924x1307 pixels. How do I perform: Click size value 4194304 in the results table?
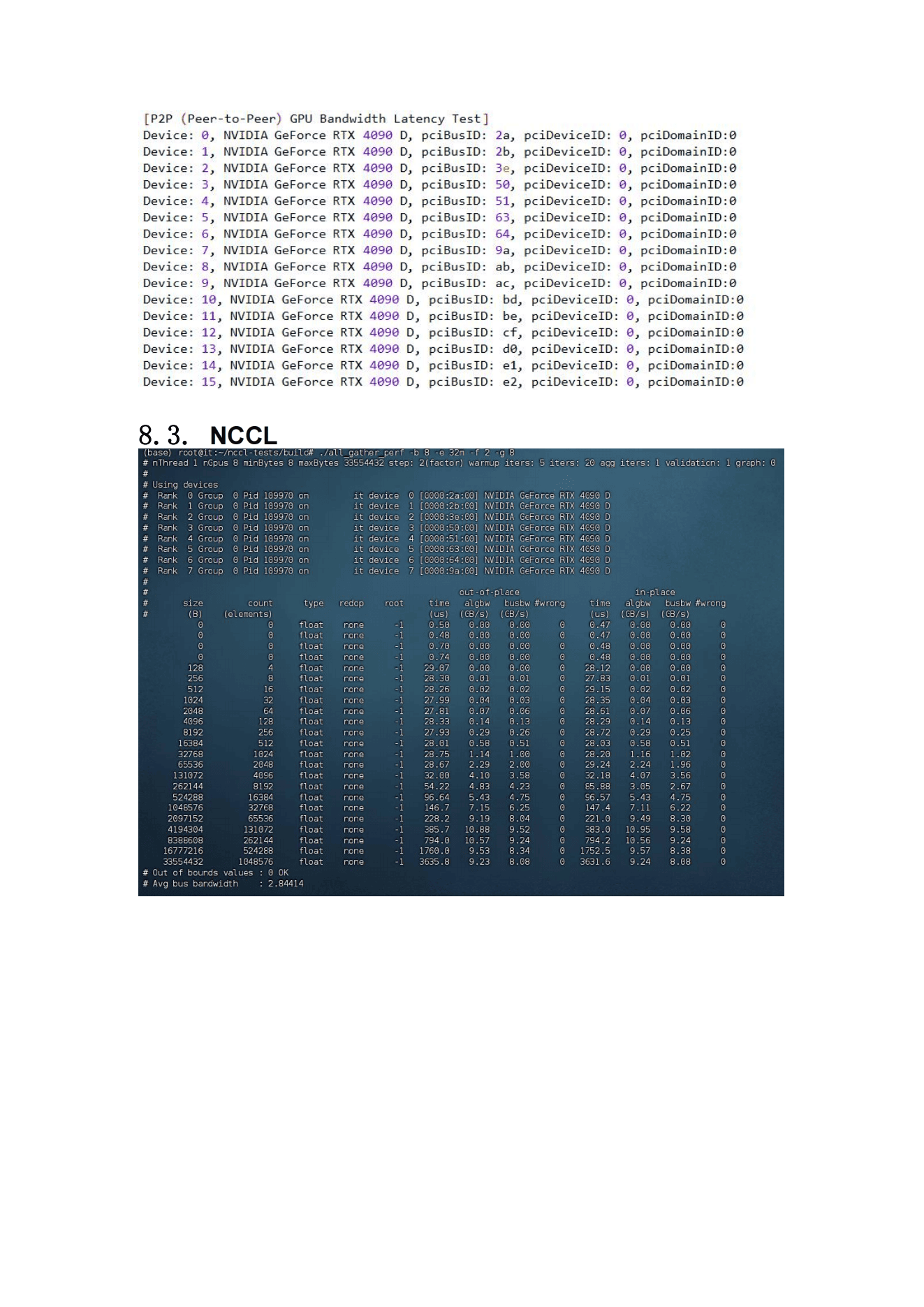tap(185, 830)
